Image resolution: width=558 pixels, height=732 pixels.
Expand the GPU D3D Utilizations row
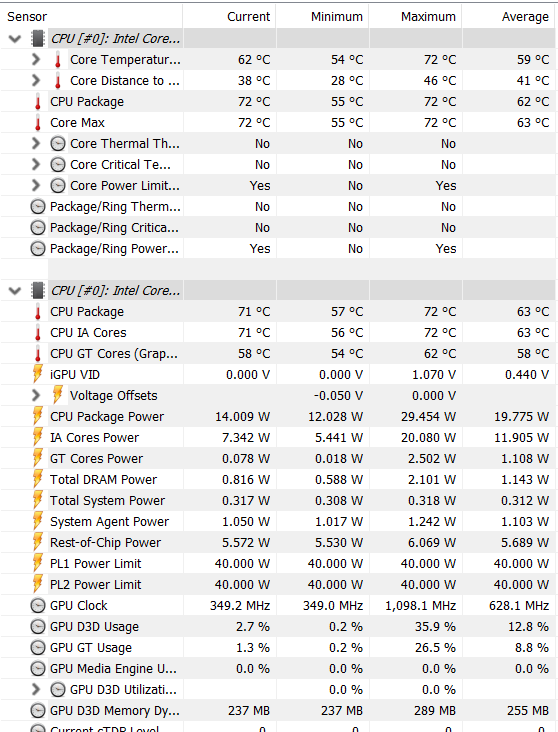pos(35,690)
